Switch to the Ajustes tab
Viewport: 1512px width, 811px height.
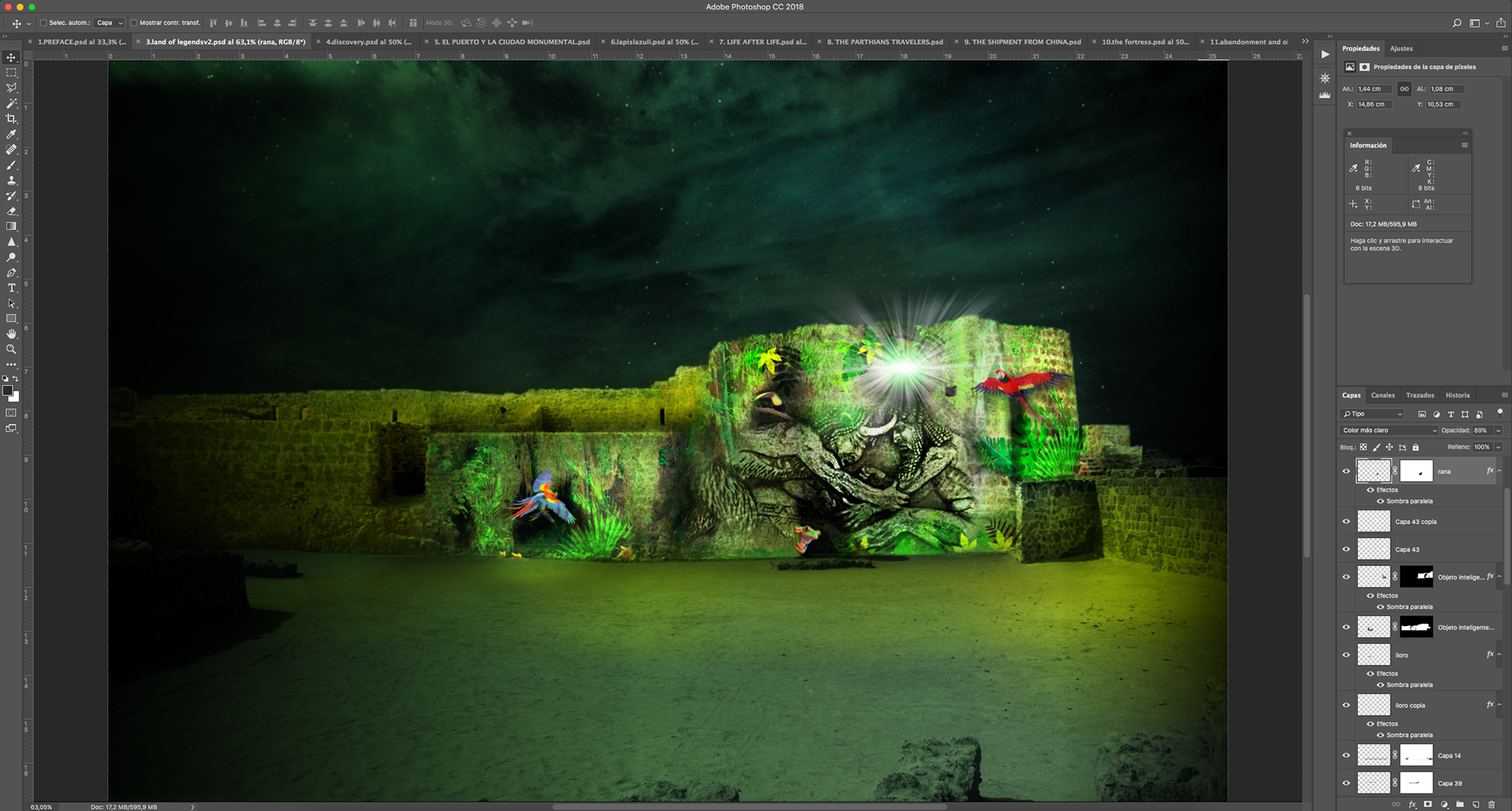(1401, 48)
